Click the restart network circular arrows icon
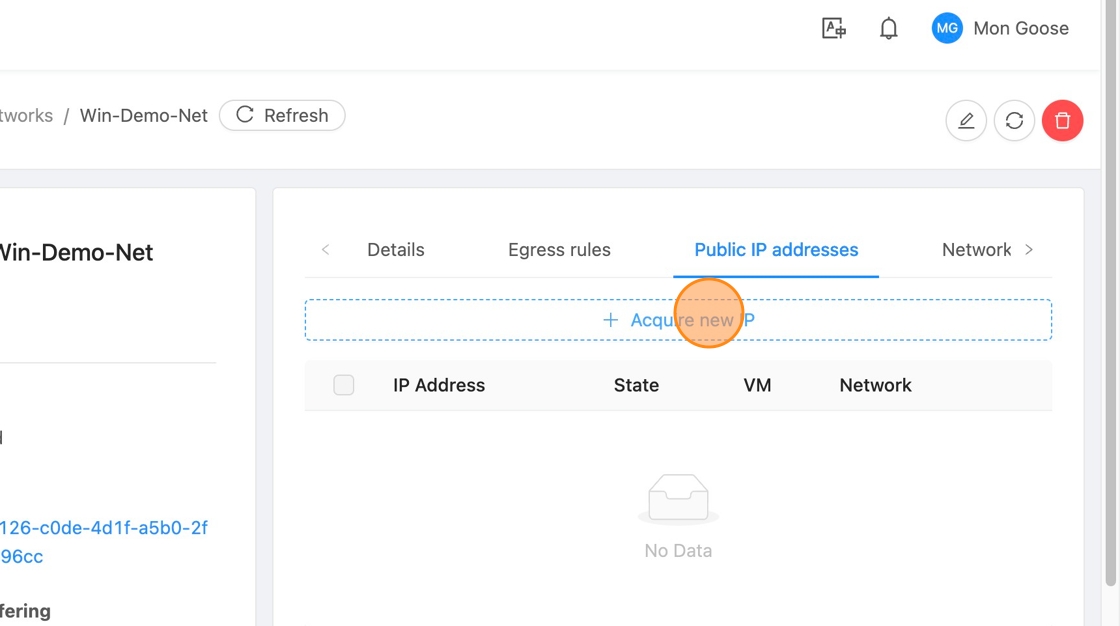1120x626 pixels. (x=1013, y=121)
